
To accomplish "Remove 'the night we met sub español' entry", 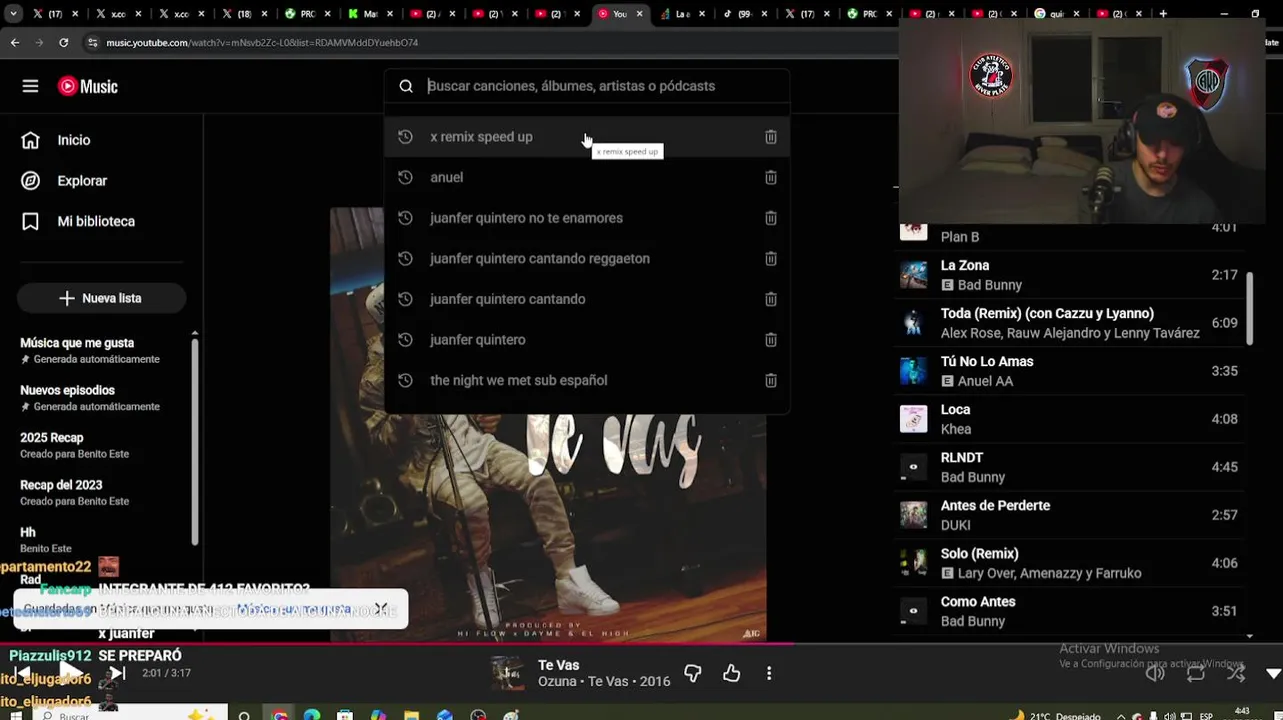I will coord(771,380).
